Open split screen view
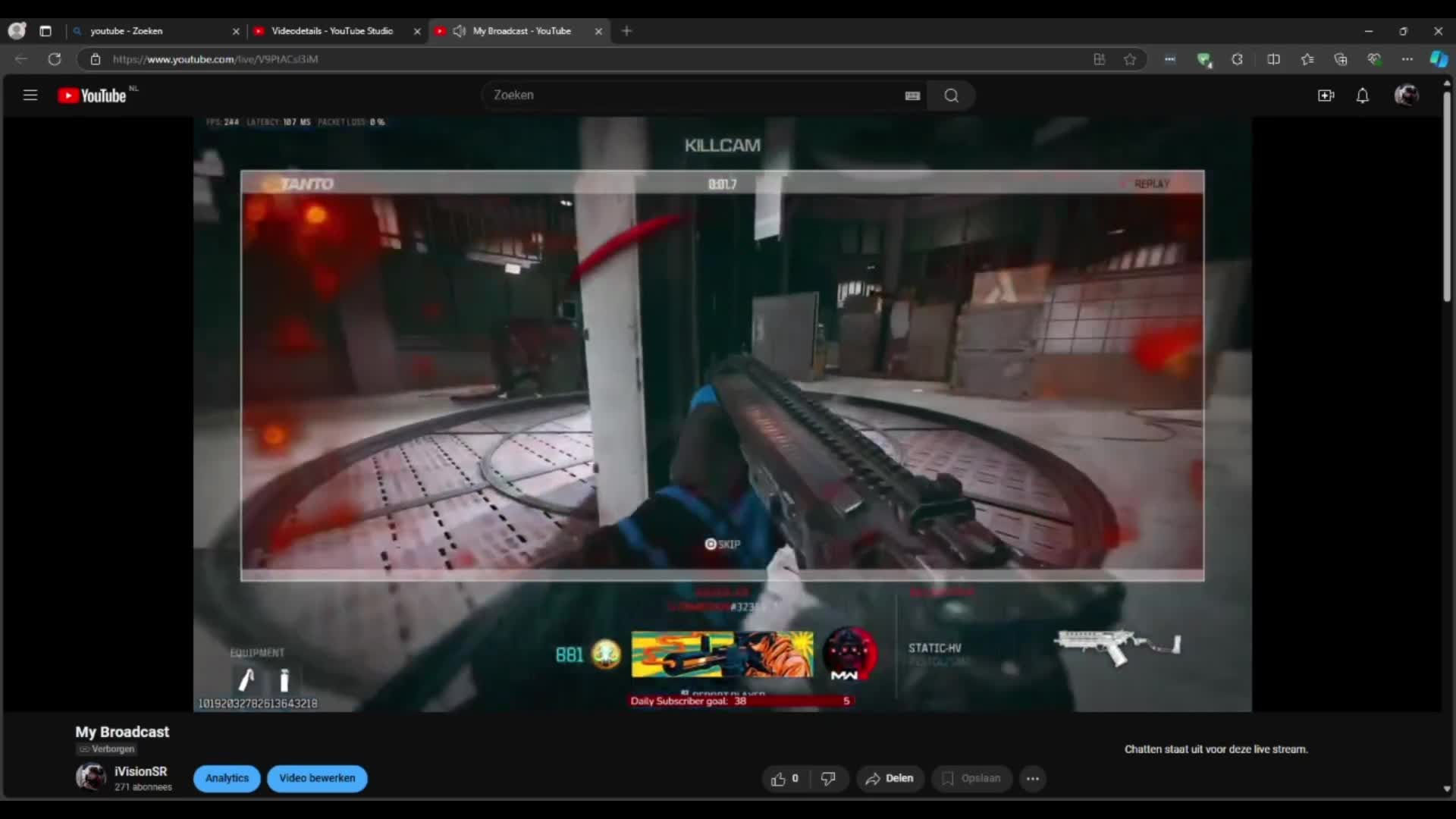The image size is (1456, 819). click(1273, 59)
